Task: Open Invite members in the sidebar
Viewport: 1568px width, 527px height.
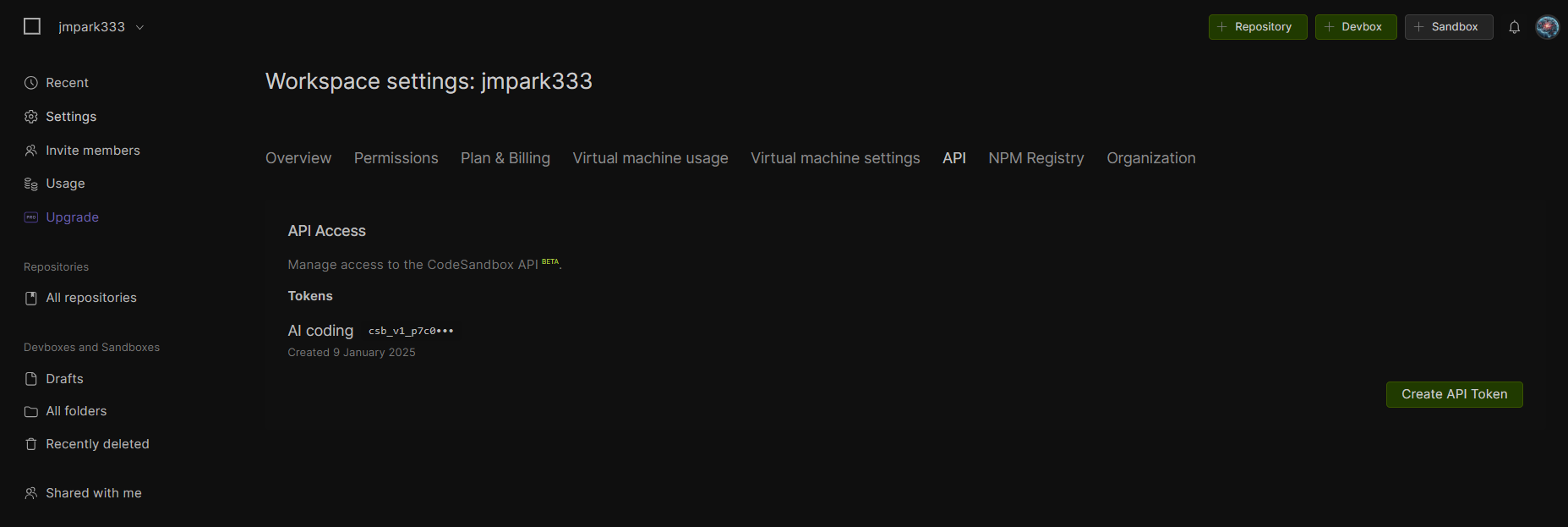Action: [93, 151]
